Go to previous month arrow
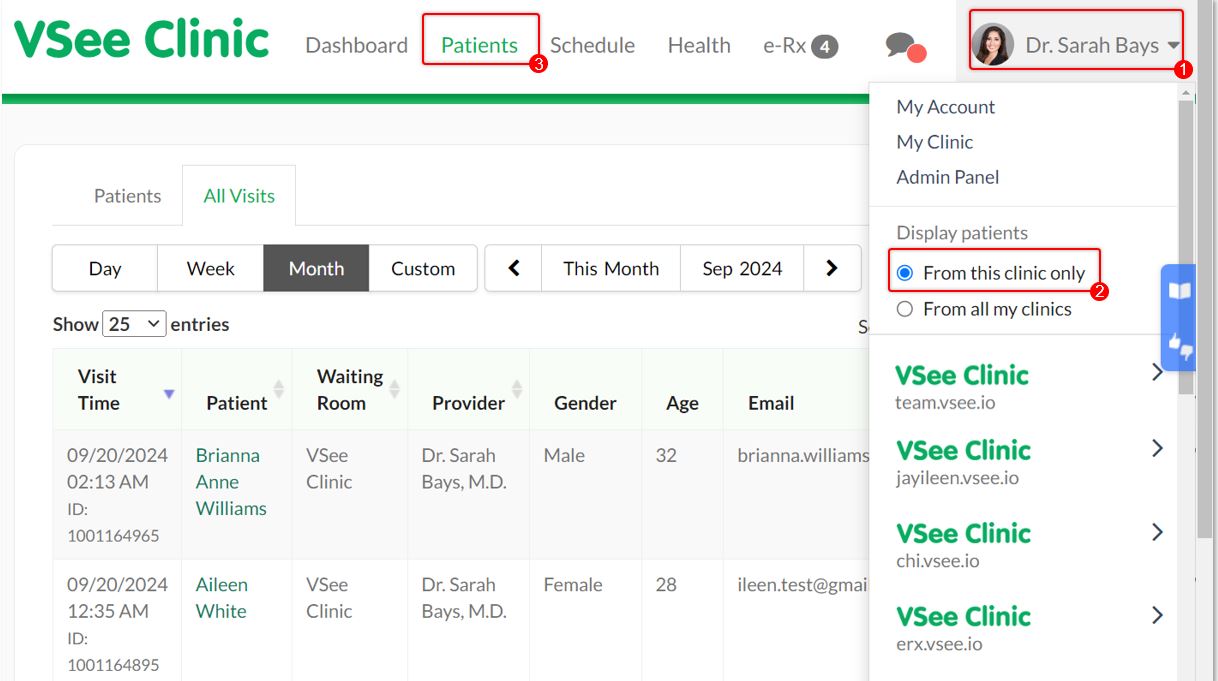 [x=514, y=268]
